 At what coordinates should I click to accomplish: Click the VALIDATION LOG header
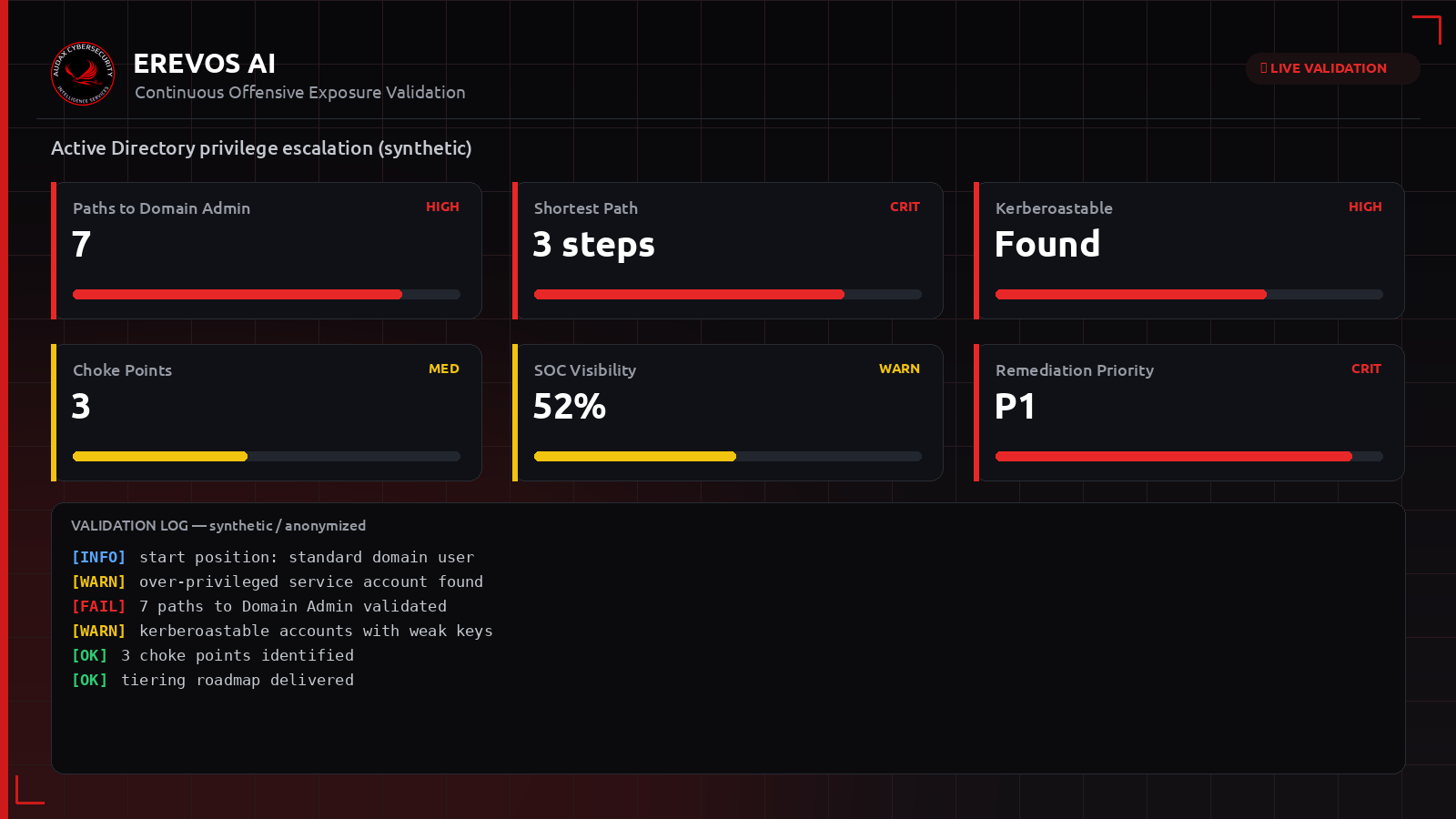[218, 526]
